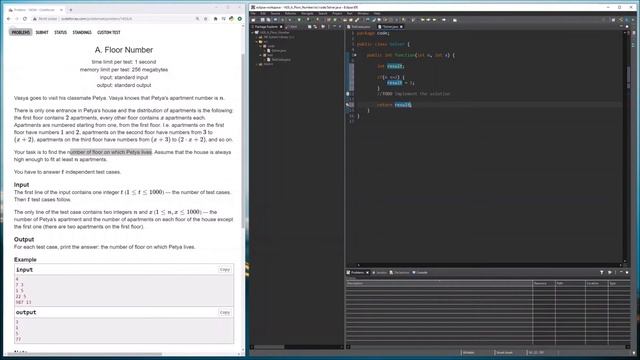The image size is (640, 360).
Task: Open the Run menu in Eclipse
Action: click(349, 13)
